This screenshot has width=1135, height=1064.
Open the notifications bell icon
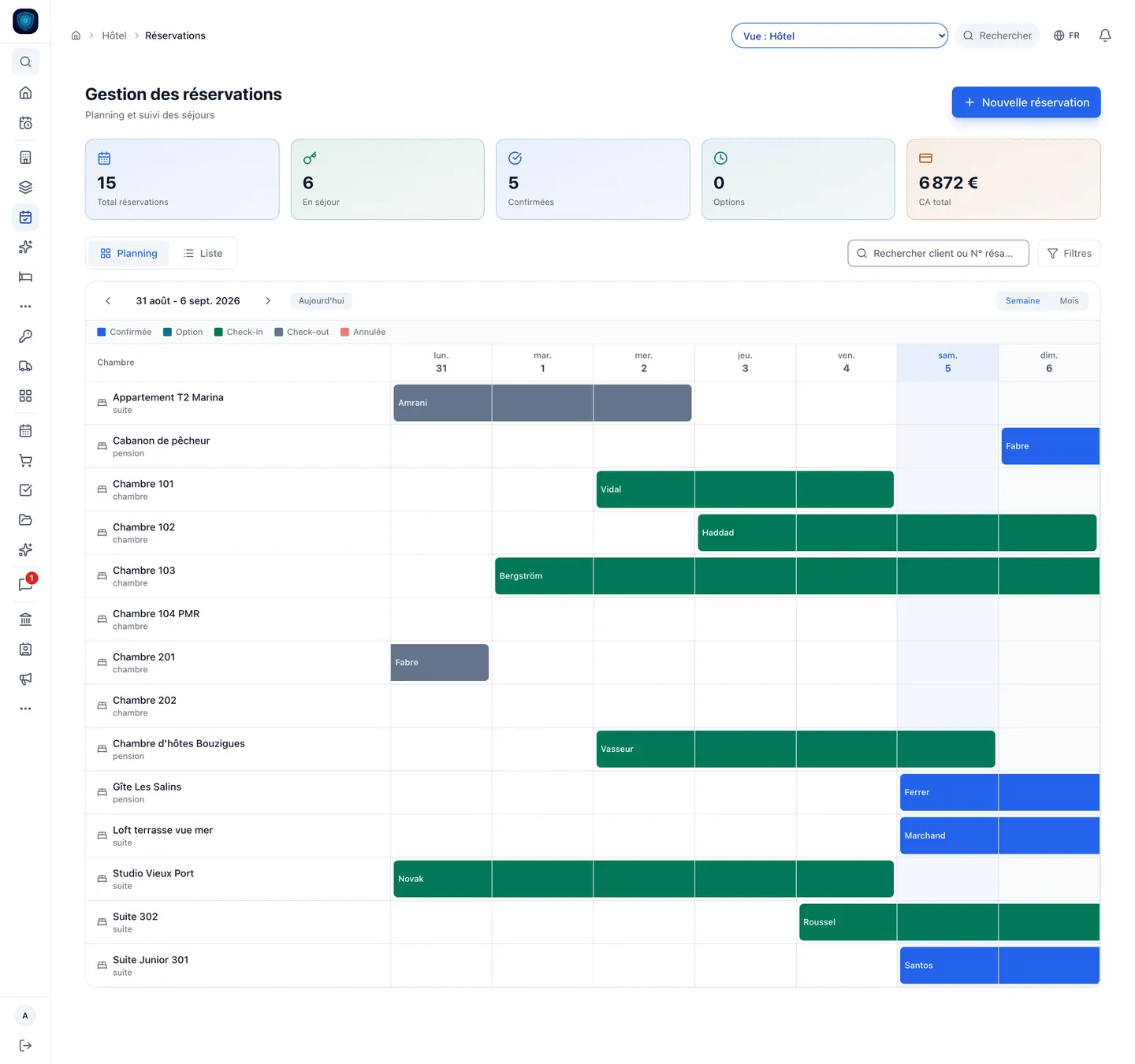pos(1105,35)
